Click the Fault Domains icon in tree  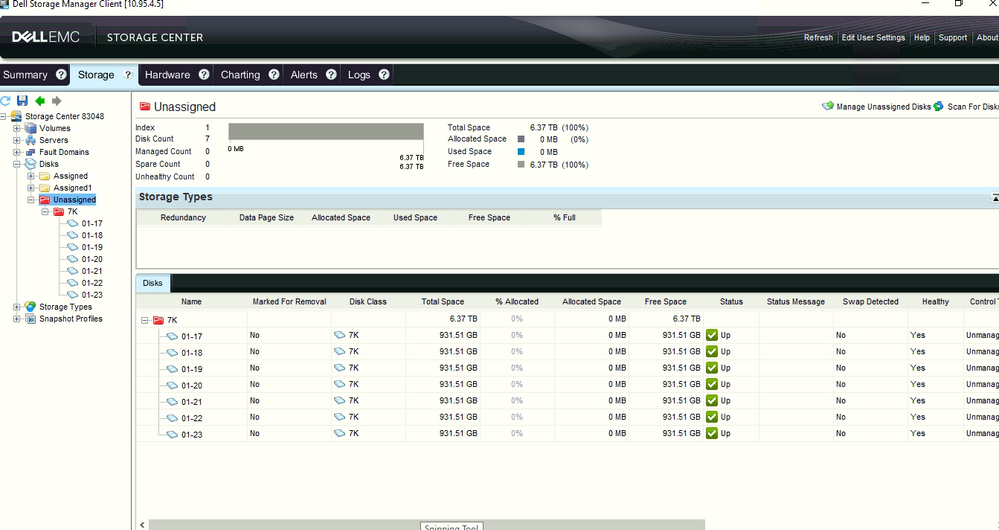31,152
